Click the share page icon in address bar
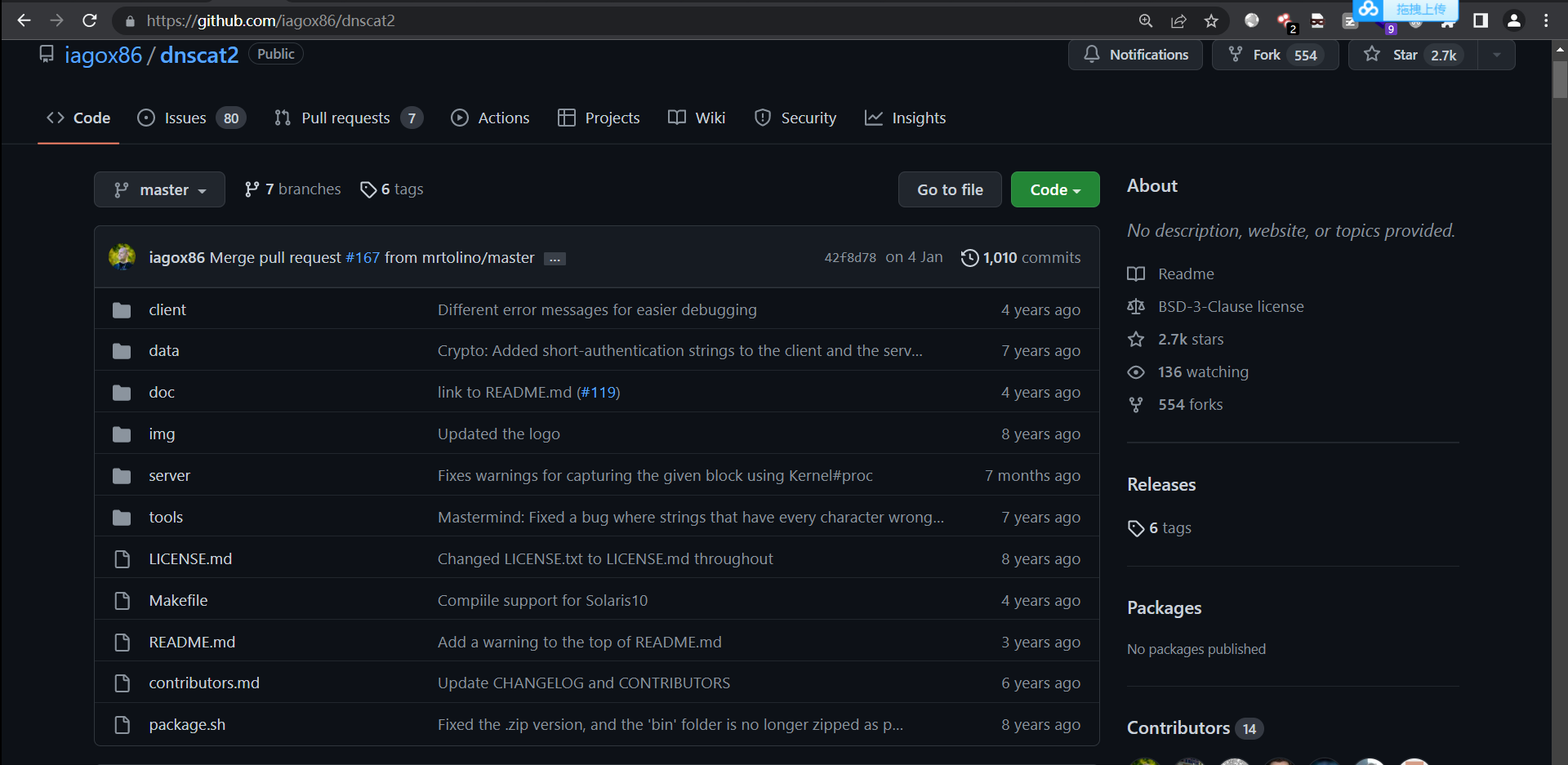Image resolution: width=1568 pixels, height=765 pixels. pyautogui.click(x=1178, y=21)
